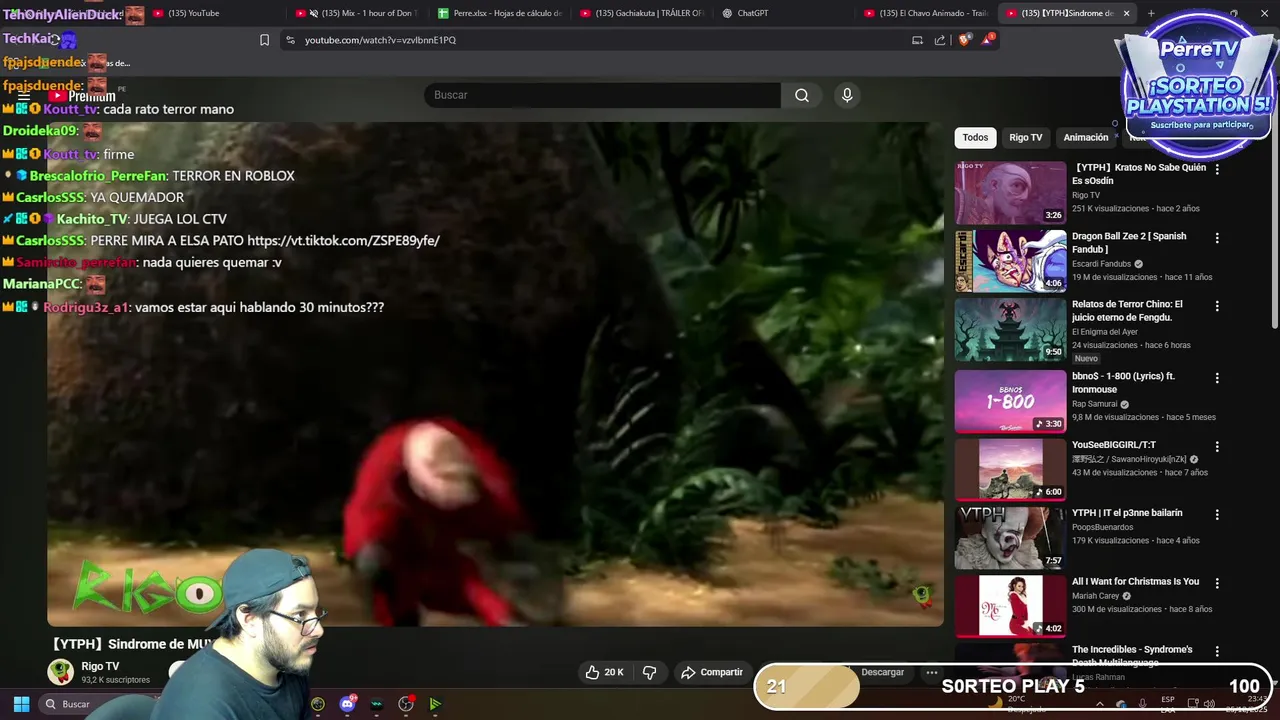
Task: Open options menu for IT p3nne bailarín
Action: 1217,515
